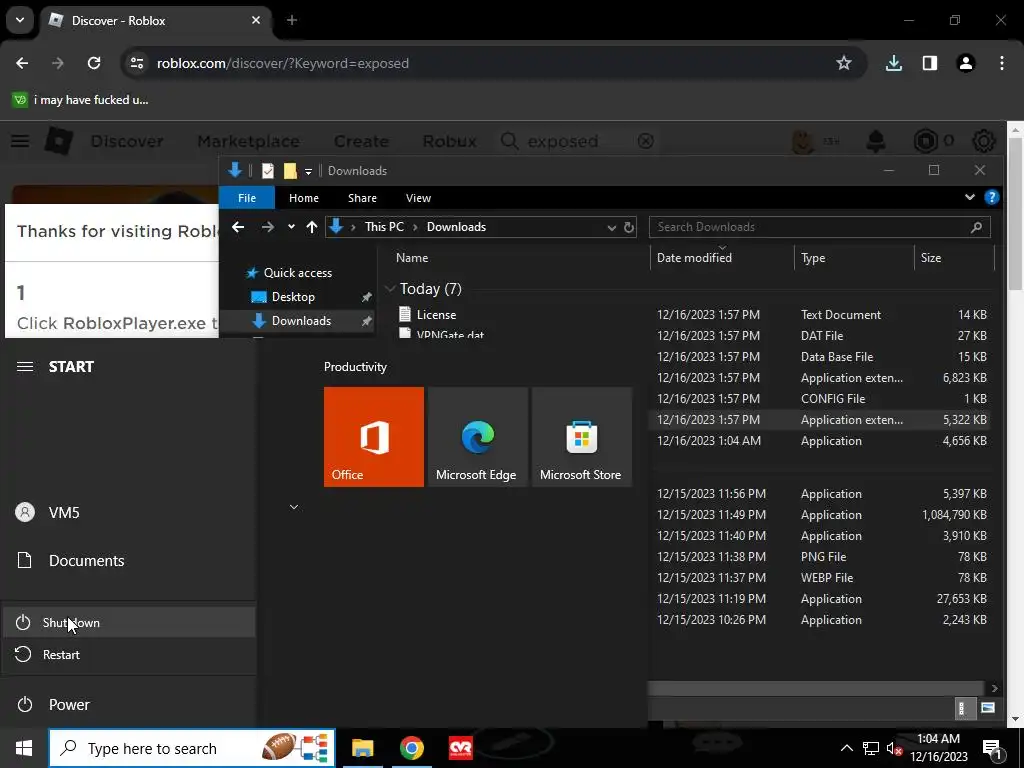Go forward in the Explorer window
The image size is (1024, 768).
[x=268, y=227]
